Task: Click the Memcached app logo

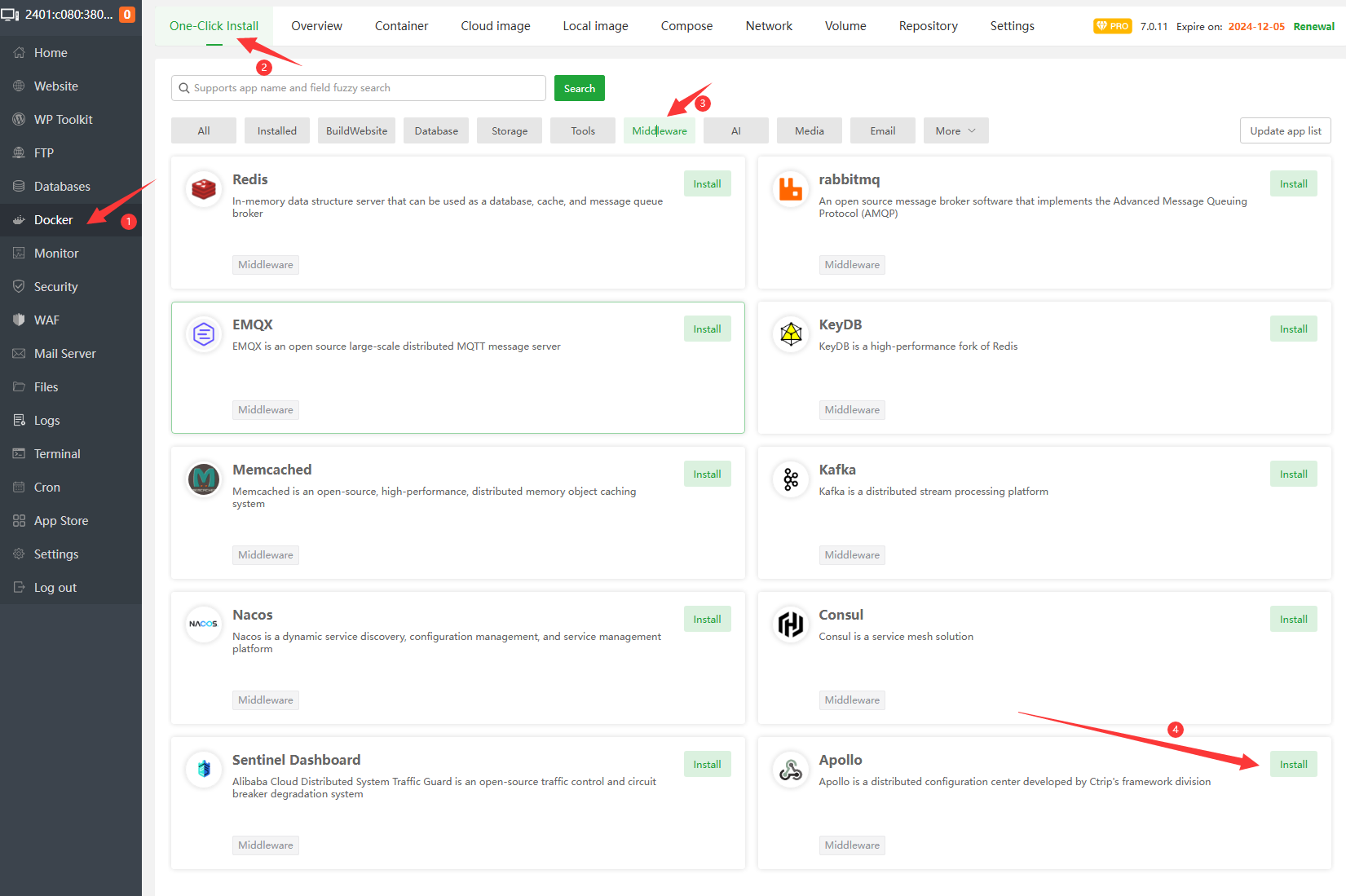Action: tap(204, 479)
